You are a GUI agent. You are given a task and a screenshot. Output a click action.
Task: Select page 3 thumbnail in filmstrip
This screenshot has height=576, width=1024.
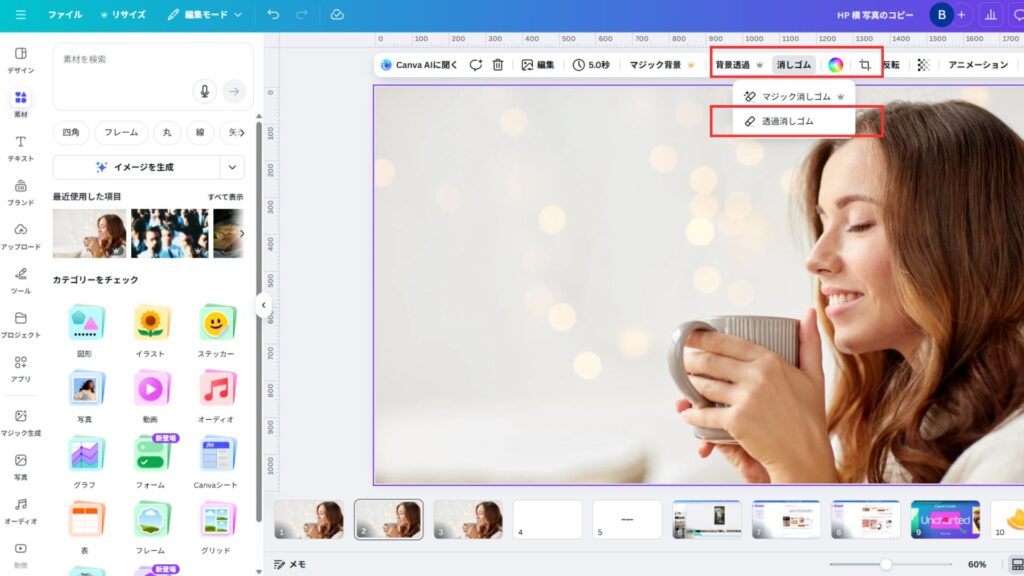point(467,520)
